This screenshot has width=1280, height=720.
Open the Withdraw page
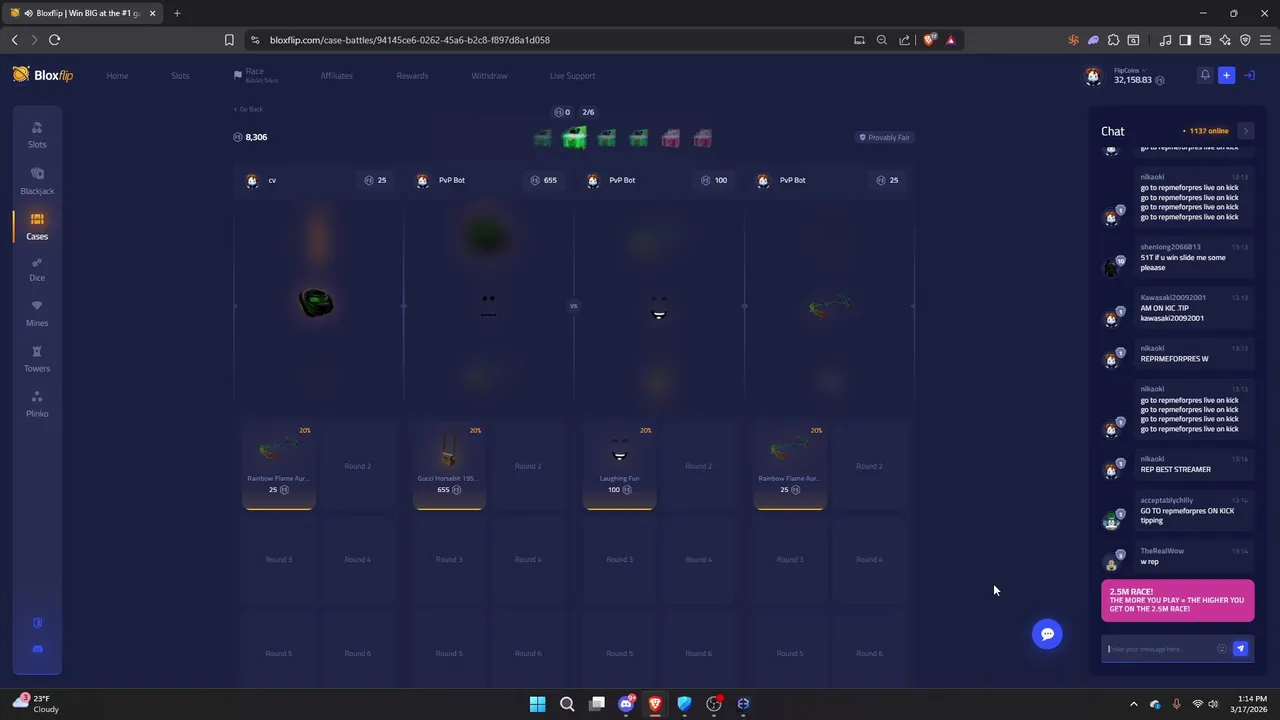click(x=489, y=76)
